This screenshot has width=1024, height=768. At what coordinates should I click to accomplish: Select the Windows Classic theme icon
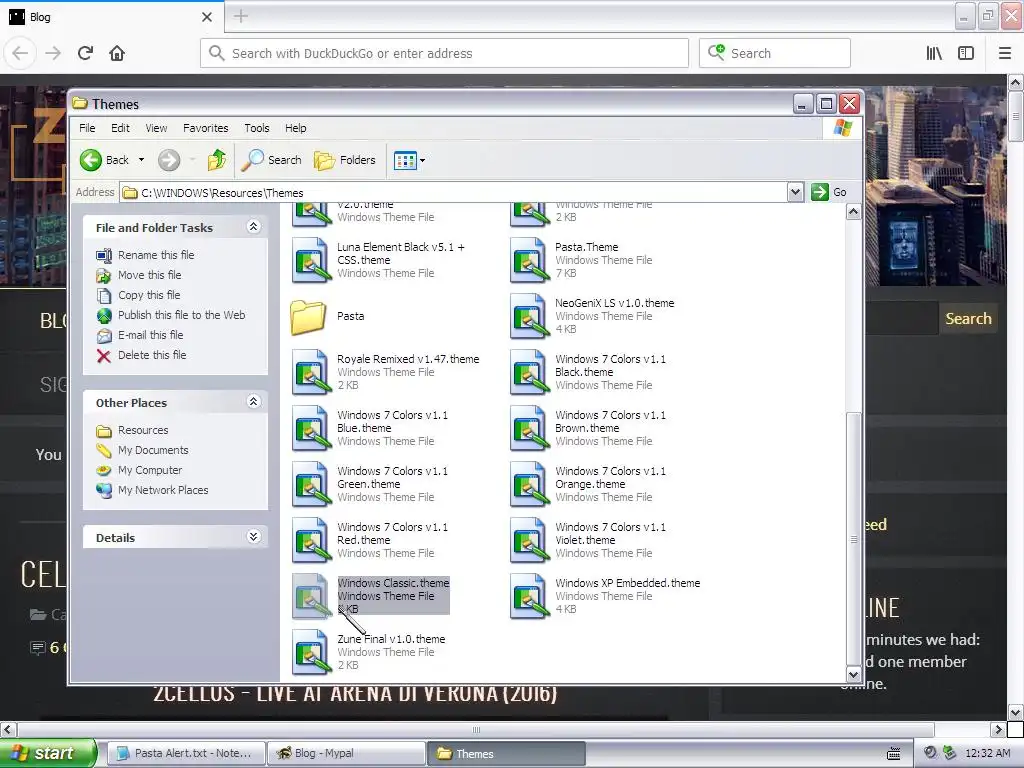[x=311, y=596]
